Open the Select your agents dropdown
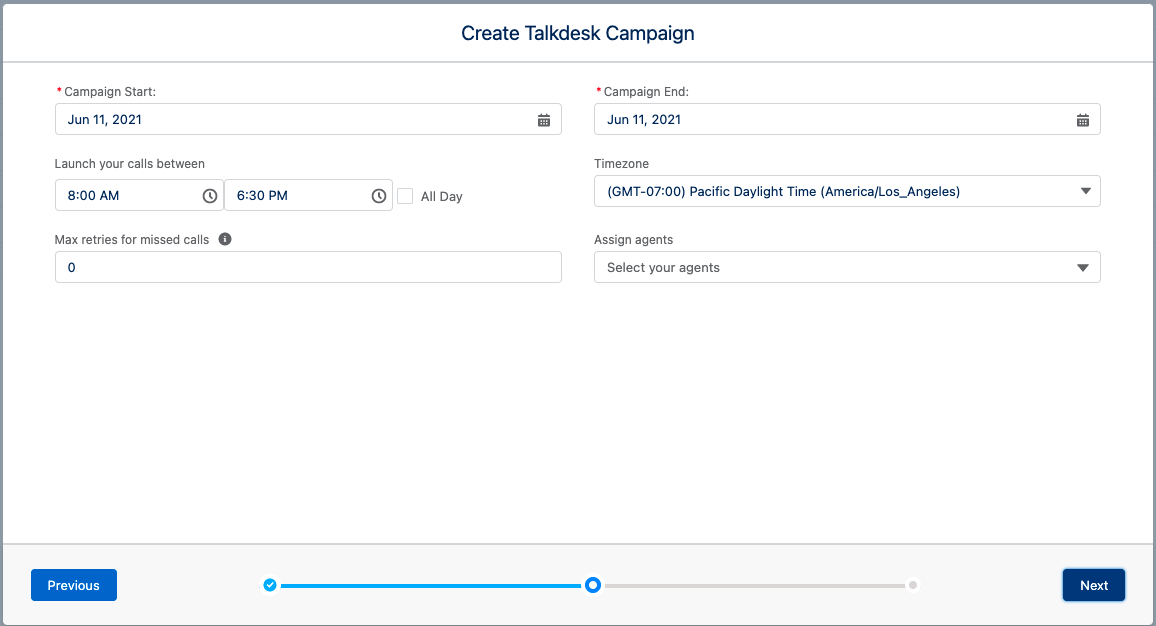This screenshot has height=626, width=1156. click(x=847, y=267)
